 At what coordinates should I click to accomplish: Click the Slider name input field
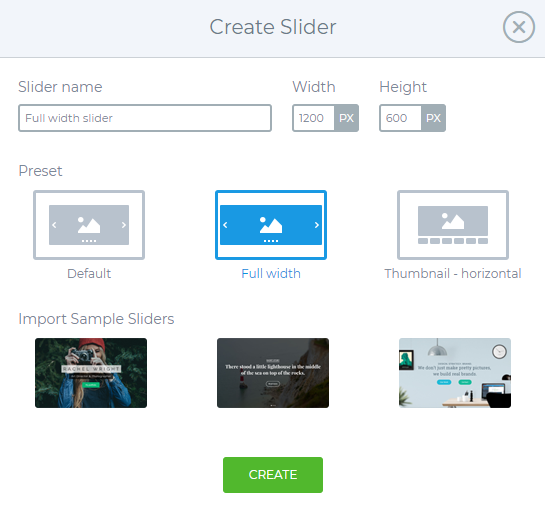click(145, 118)
